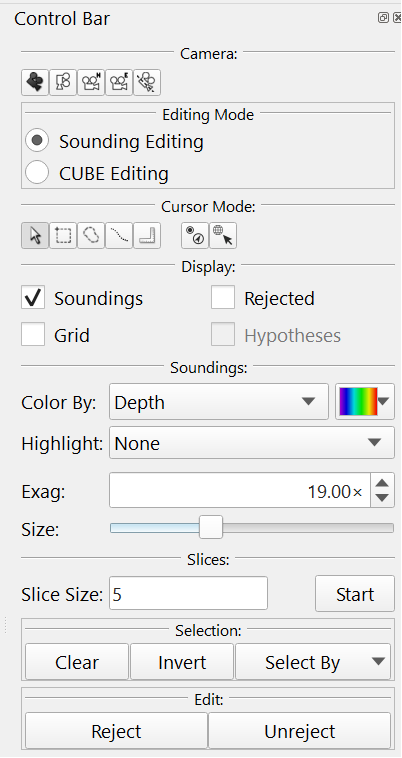
Task: Click into the Slice Size field
Action: 188,593
